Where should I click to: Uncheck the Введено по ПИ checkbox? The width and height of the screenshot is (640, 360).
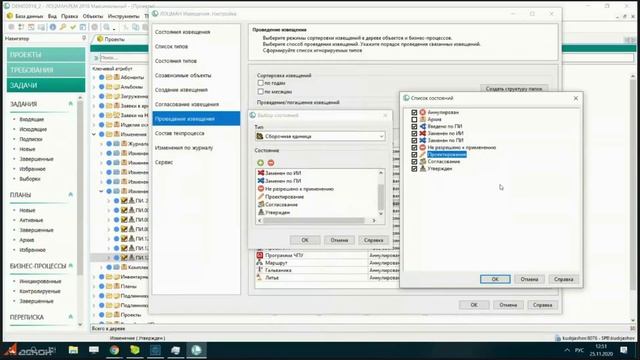tap(414, 126)
